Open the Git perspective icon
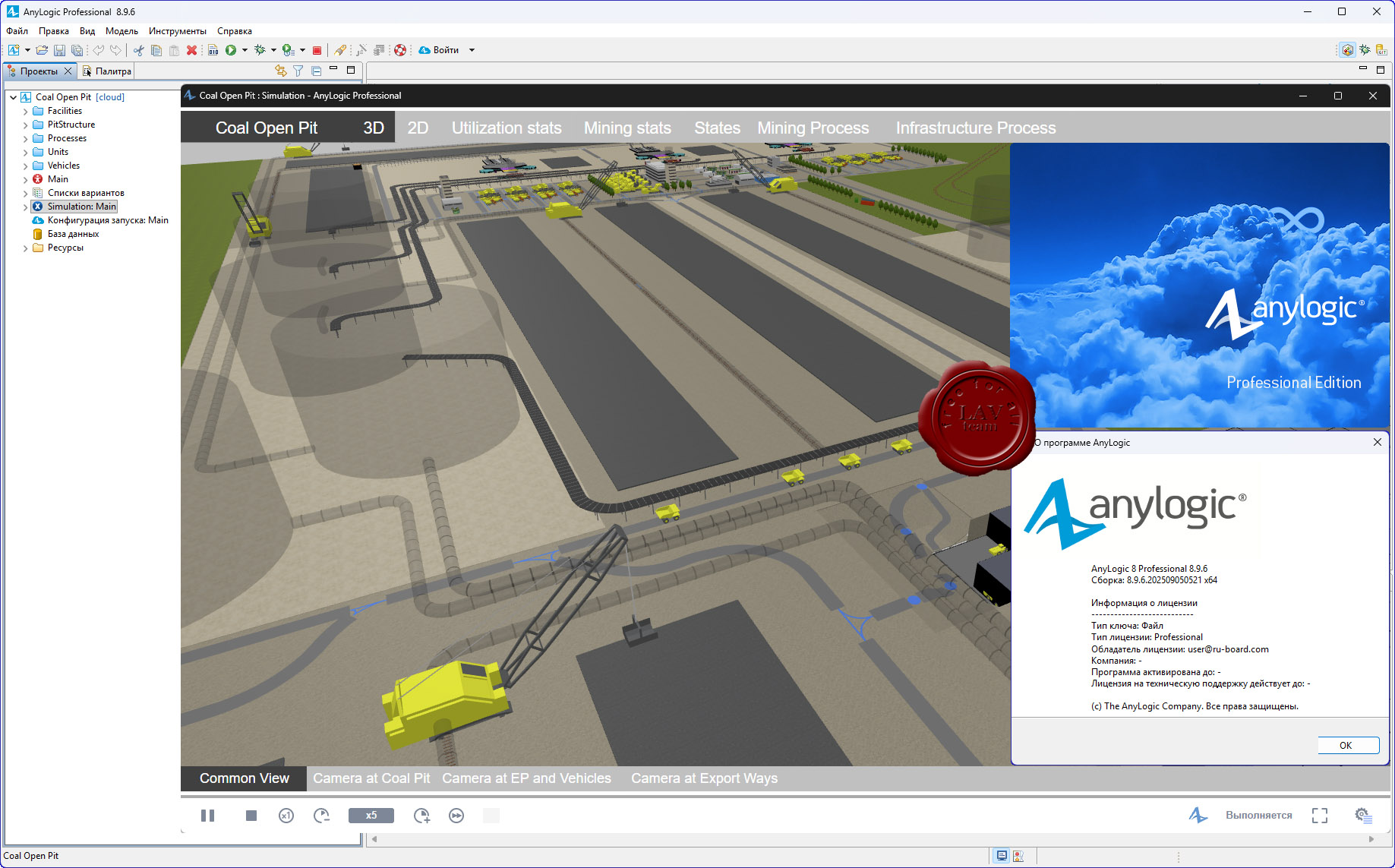1395x868 pixels. pos(1381,50)
